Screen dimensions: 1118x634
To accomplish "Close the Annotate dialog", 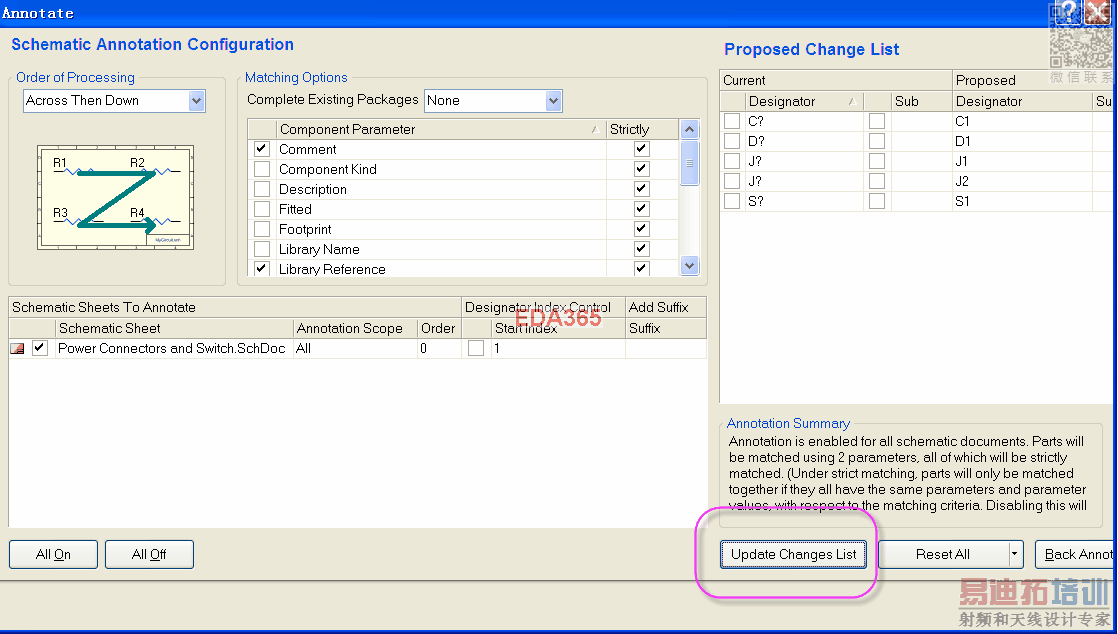I will (1098, 11).
